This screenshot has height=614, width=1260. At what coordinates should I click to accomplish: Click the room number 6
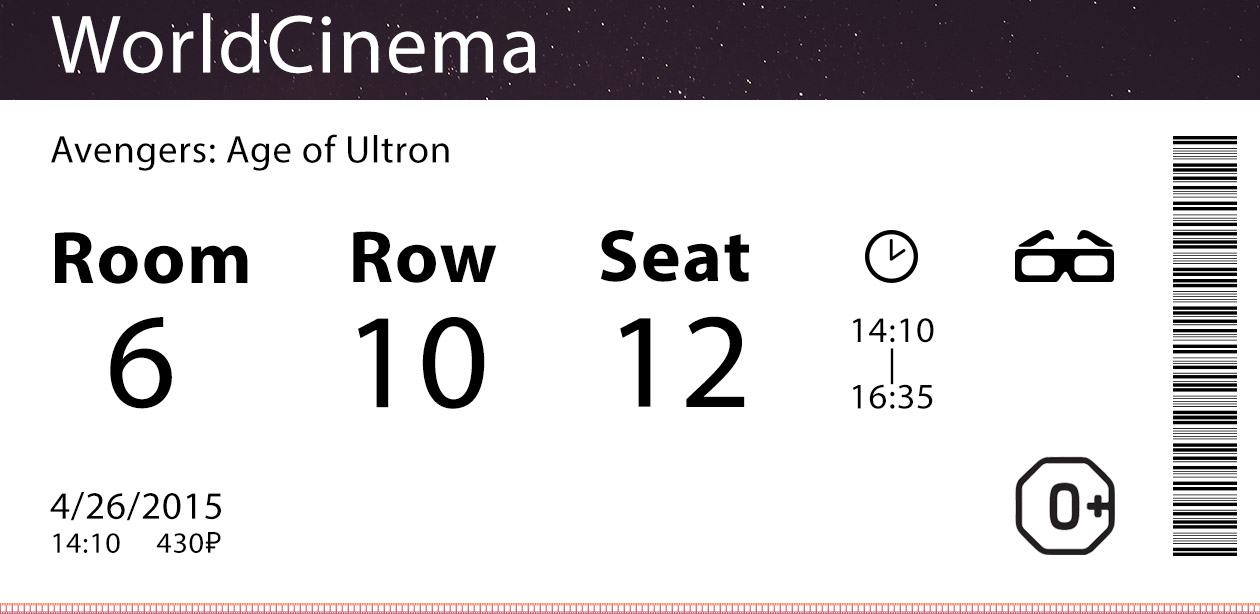141,363
